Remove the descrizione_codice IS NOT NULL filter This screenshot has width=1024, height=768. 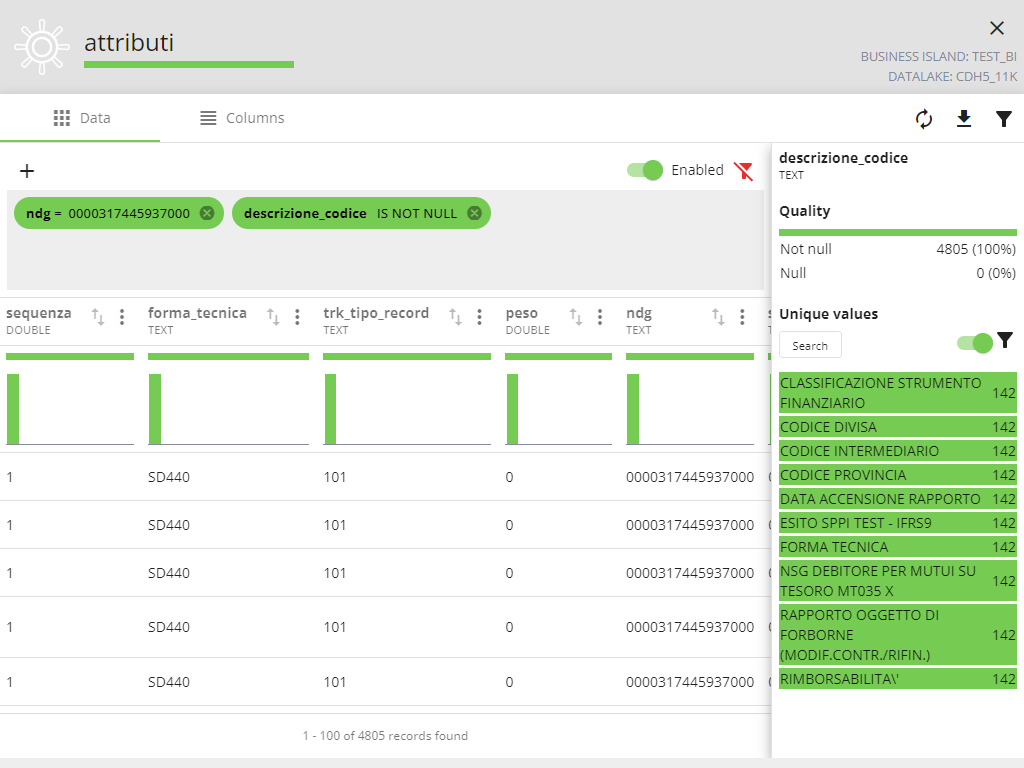coord(474,213)
